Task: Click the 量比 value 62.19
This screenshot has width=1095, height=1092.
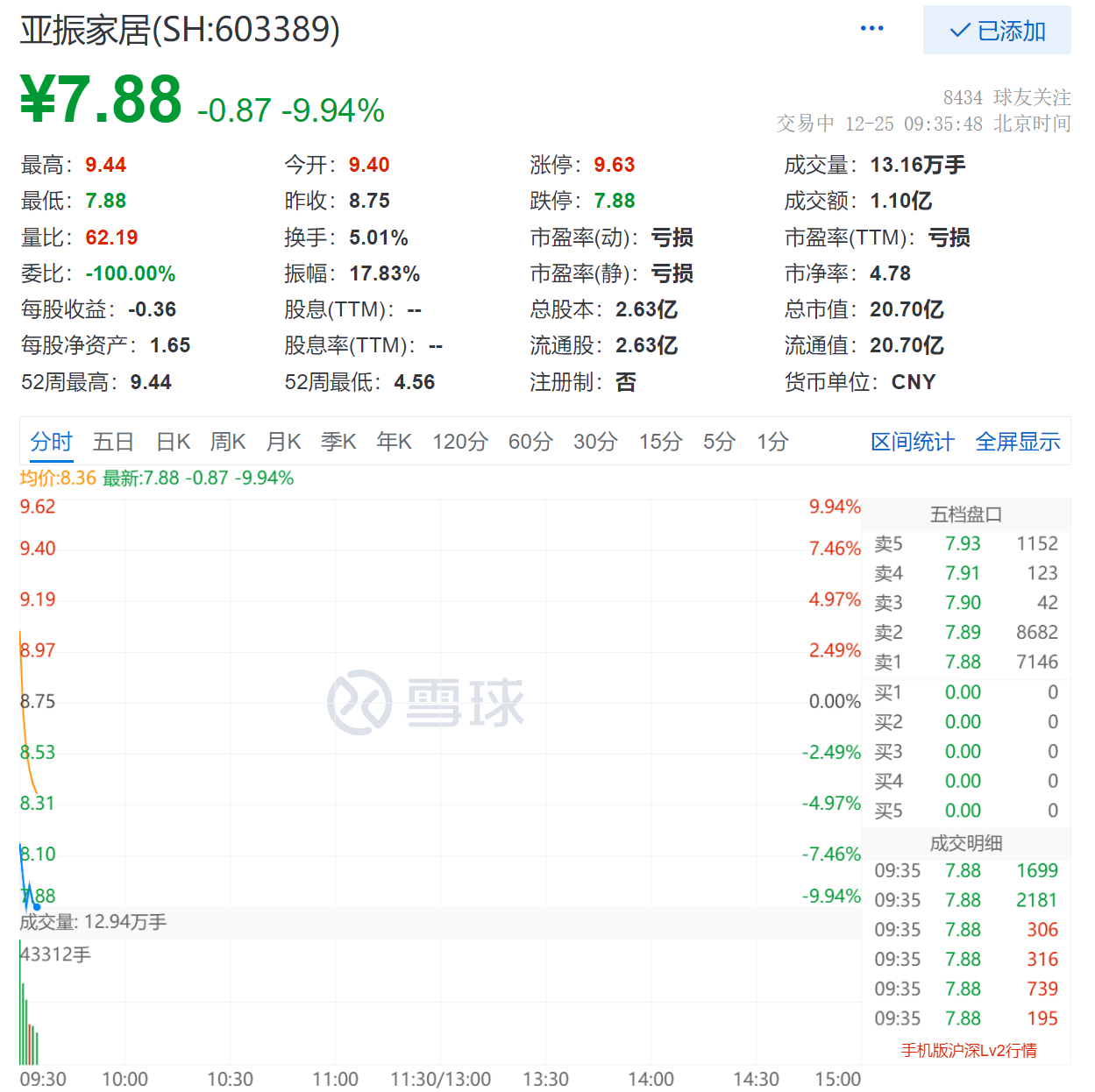Action: [111, 238]
